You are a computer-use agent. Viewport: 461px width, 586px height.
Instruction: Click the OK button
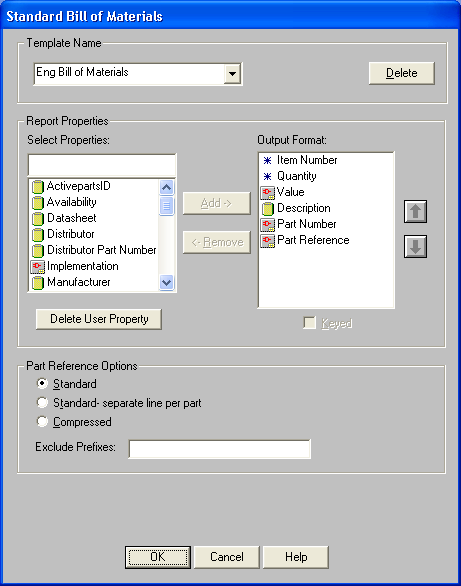158,557
